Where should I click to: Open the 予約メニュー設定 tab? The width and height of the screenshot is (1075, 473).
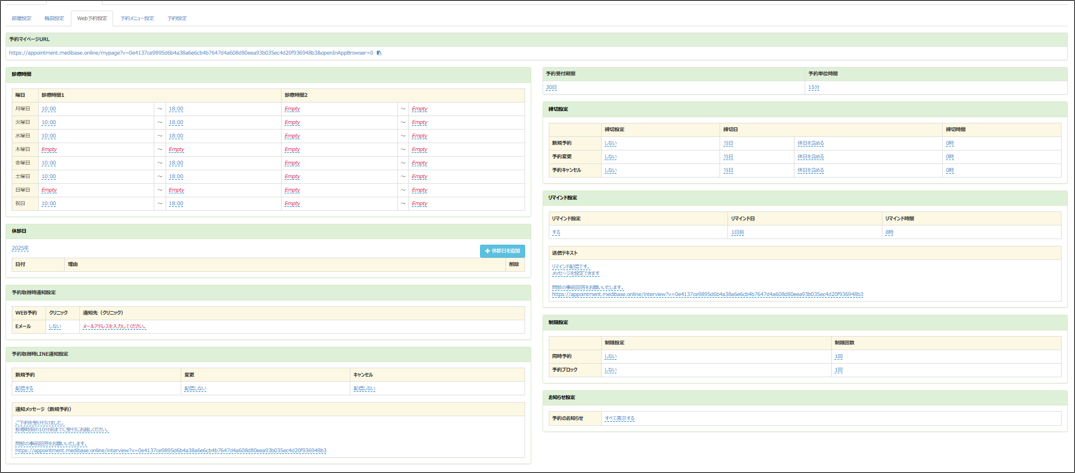point(137,18)
